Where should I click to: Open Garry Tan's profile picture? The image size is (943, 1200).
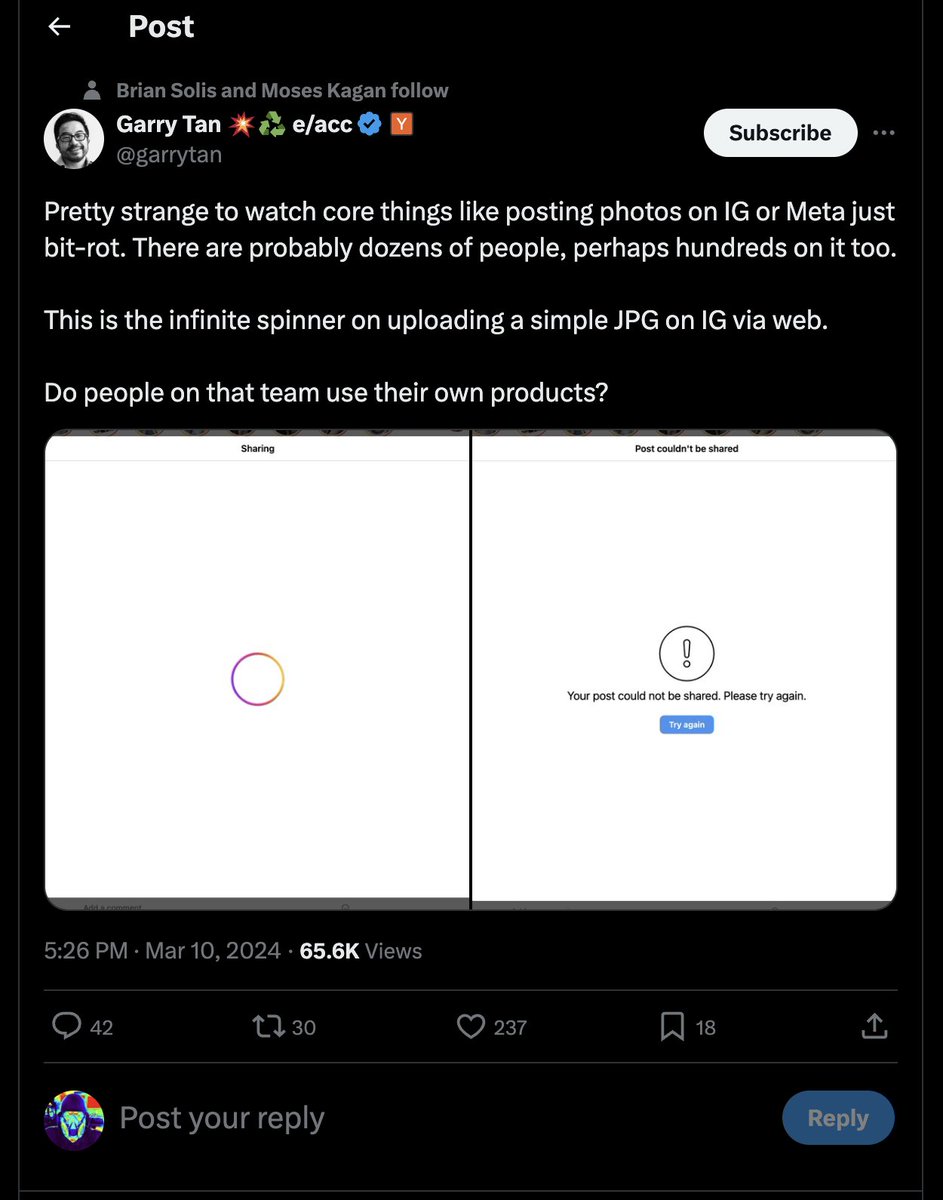click(x=74, y=139)
